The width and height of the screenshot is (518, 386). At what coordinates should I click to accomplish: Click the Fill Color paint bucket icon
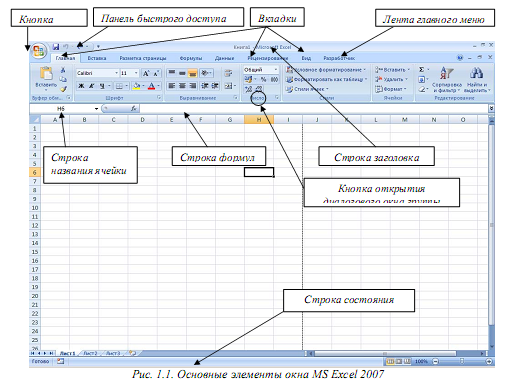136,86
